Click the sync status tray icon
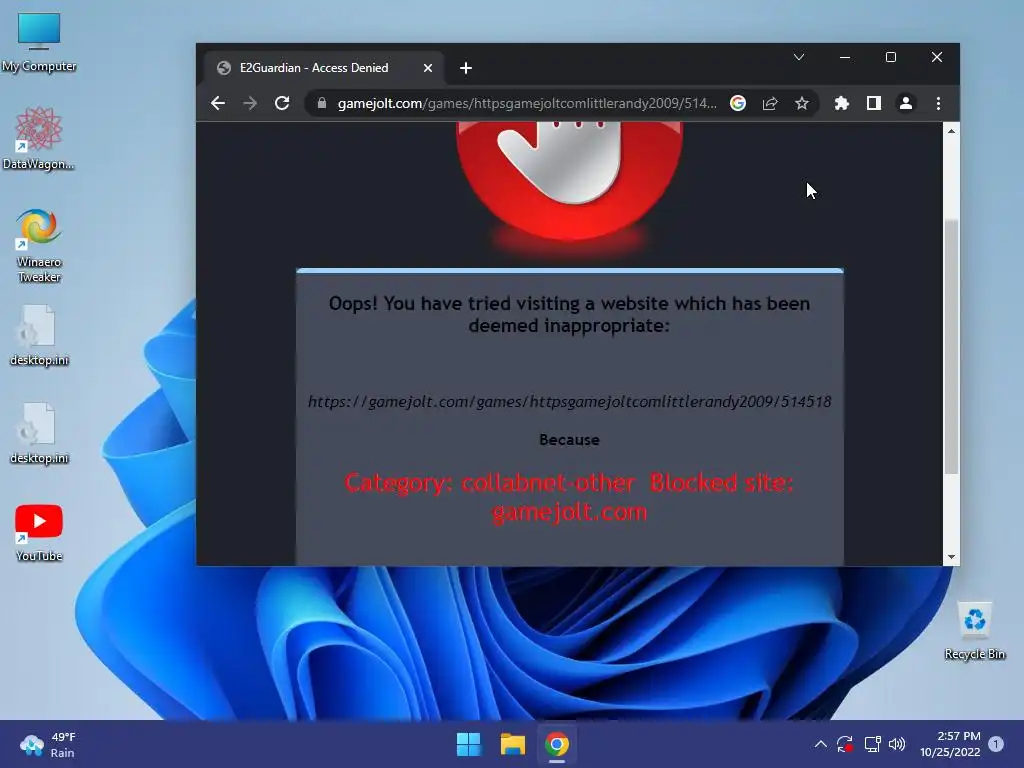The height and width of the screenshot is (768, 1024). coord(844,744)
